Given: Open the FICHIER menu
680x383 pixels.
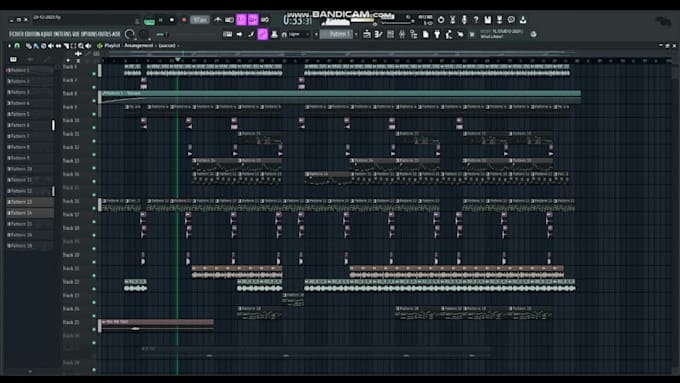Looking at the screenshot, I should pos(16,34).
